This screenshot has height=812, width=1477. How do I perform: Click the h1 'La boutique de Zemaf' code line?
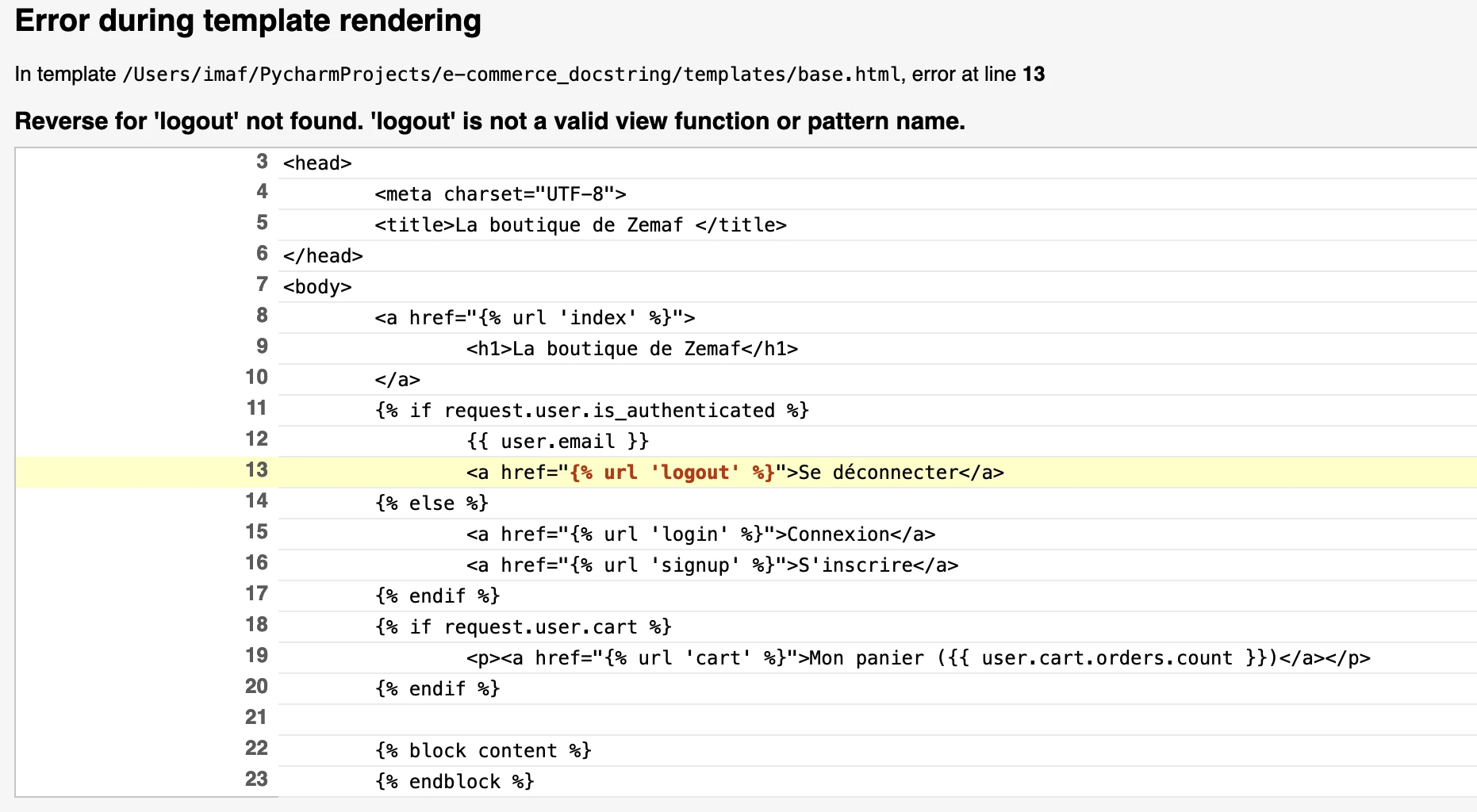pos(631,349)
